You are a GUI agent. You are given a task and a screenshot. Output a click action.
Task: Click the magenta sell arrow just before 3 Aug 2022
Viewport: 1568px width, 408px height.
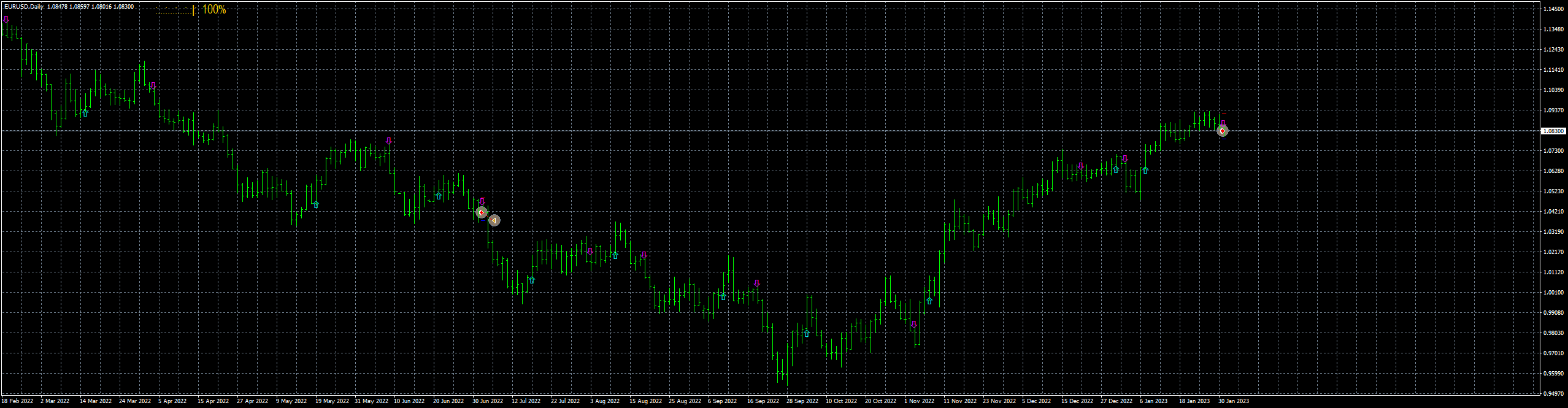point(590,252)
